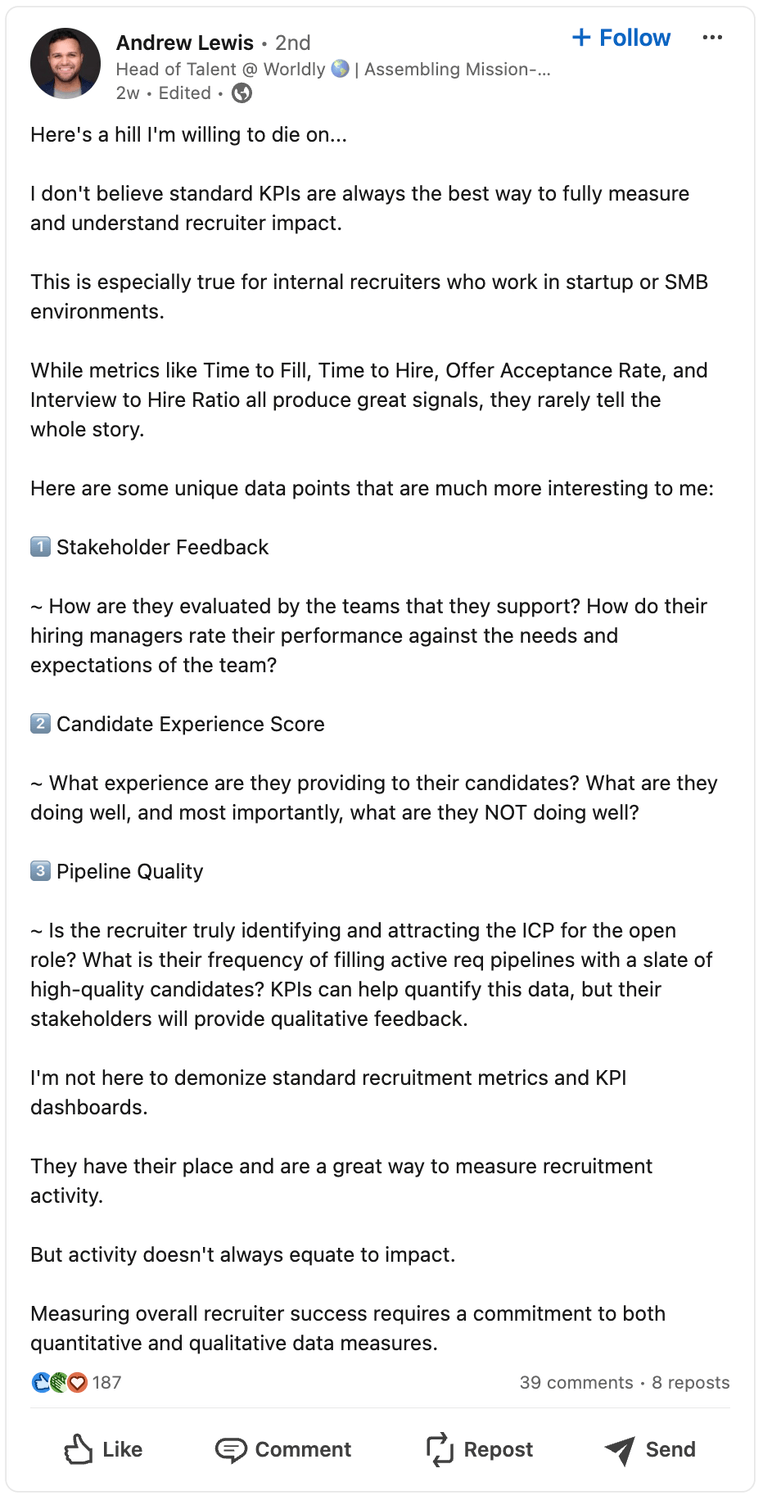Open the three-dot post options menu
Viewport: 763px width, 1500px height.
[712, 38]
